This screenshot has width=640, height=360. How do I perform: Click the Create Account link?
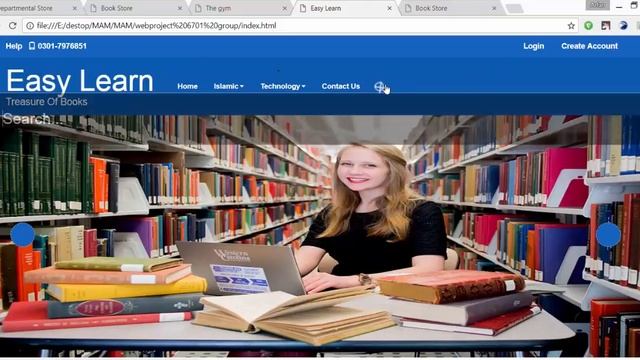click(x=589, y=46)
